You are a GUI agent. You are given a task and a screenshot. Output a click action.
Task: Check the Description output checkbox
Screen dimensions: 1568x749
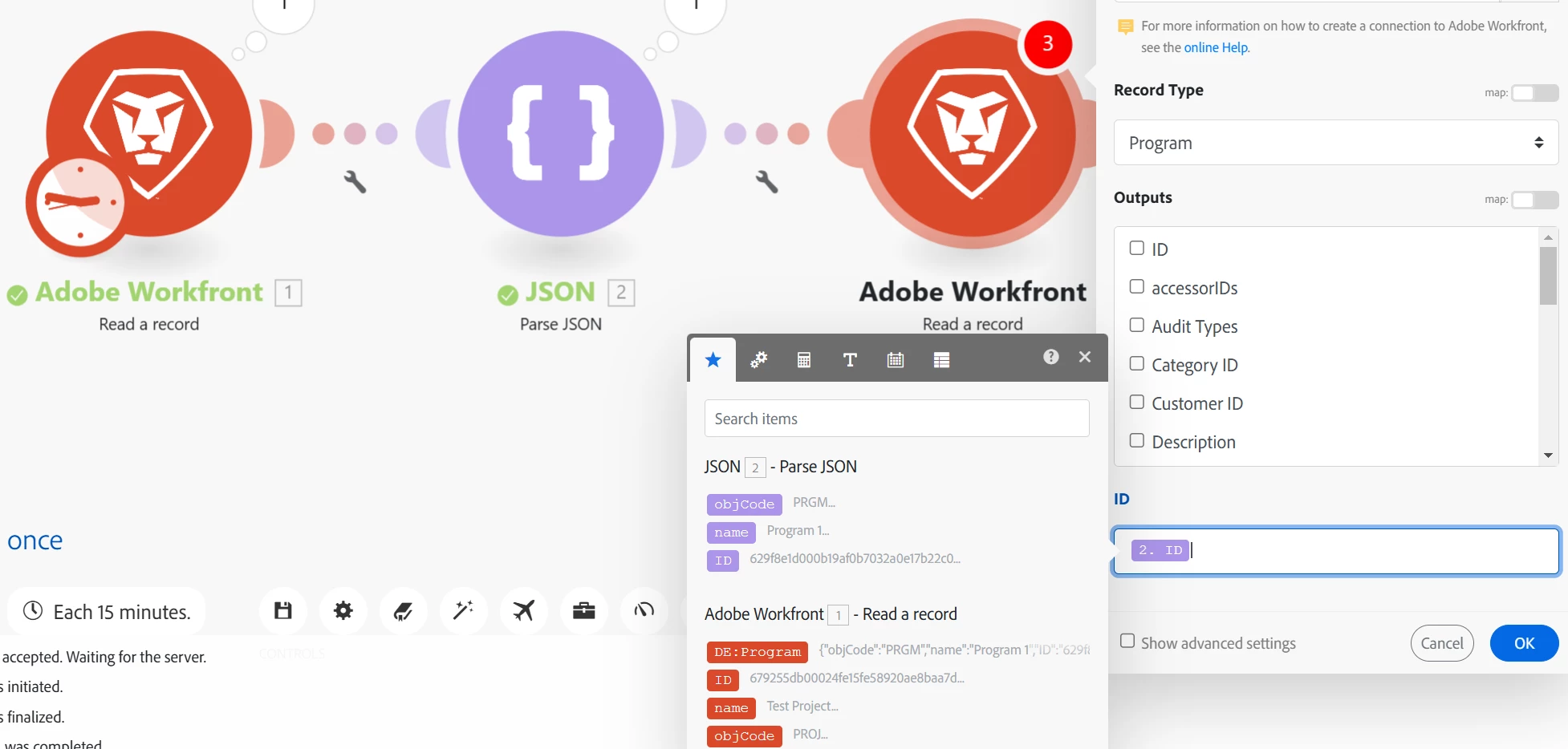point(1136,440)
